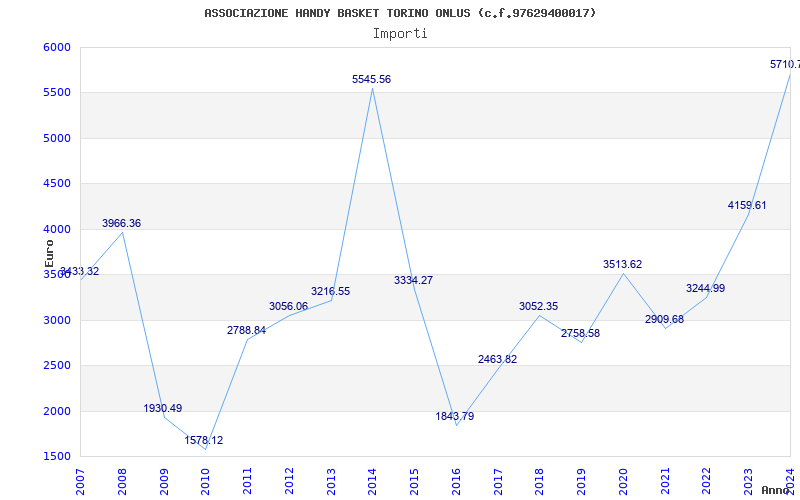The width and height of the screenshot is (800, 500).
Task: Click the 1930.49 data label
Action: pyautogui.click(x=163, y=409)
